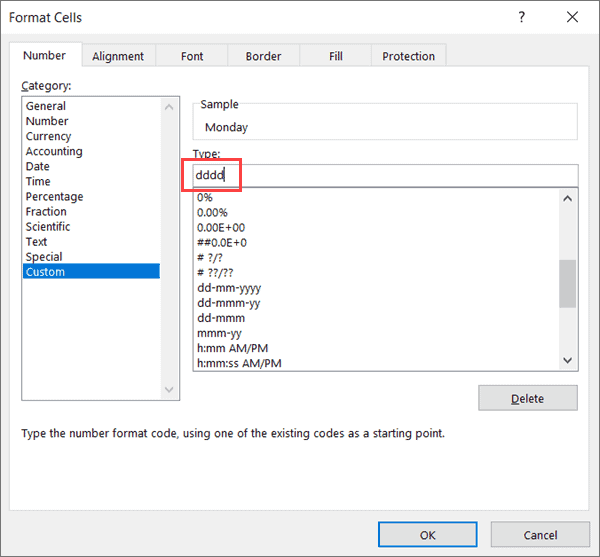Select the mmm-yy format code
The image size is (600, 557).
pos(219,333)
